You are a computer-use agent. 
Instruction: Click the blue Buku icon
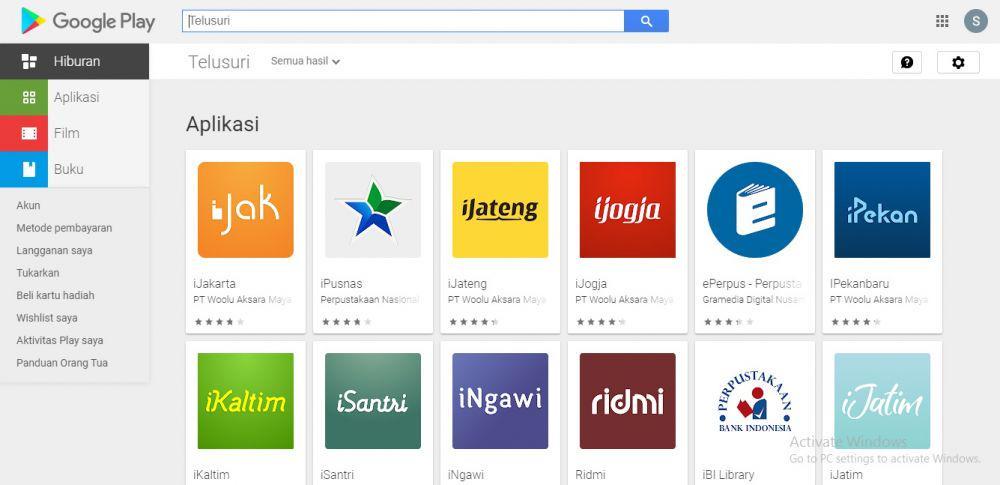coord(24,169)
